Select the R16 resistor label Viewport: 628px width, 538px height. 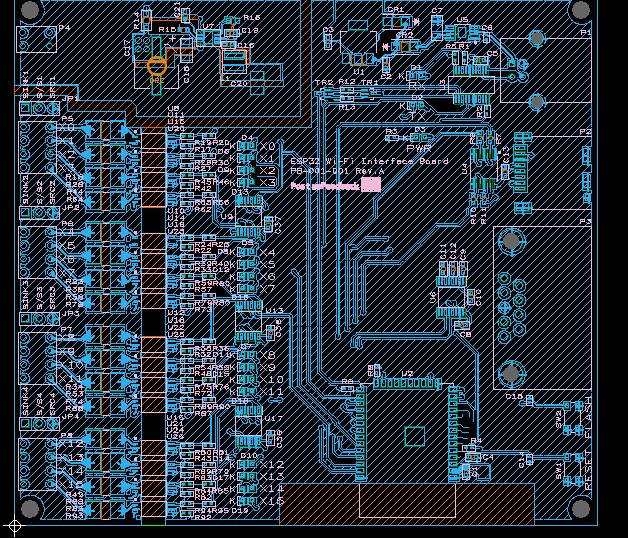click(x=252, y=18)
